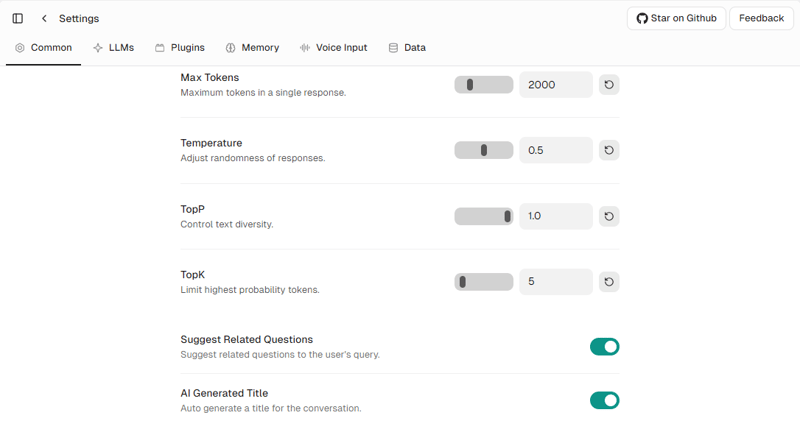
Task: Open the Feedback button
Action: 761,18
